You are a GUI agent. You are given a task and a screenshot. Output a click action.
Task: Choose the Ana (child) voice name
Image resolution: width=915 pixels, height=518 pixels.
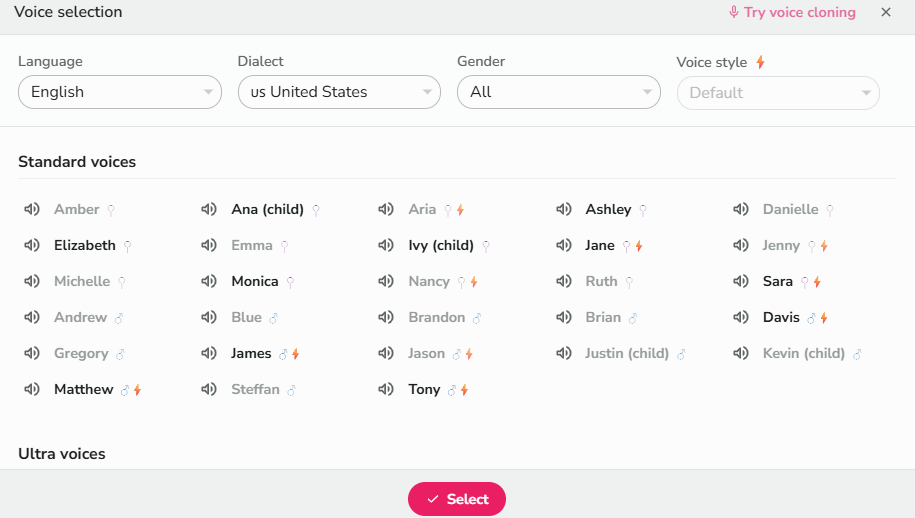tap(267, 209)
